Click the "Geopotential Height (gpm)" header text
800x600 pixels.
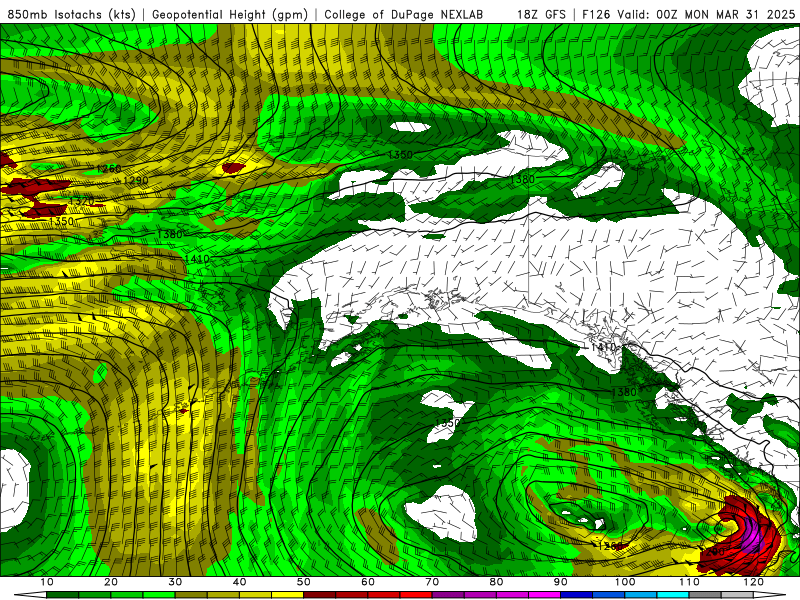point(230,15)
